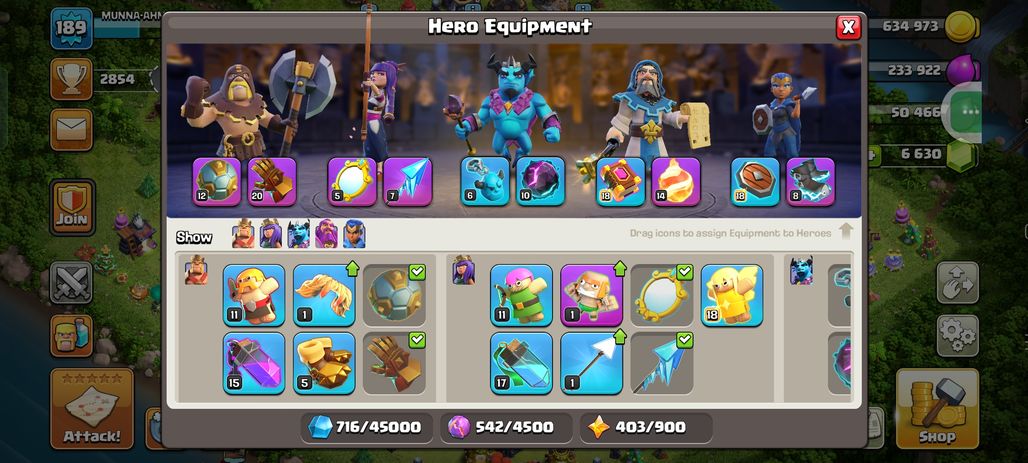The height and width of the screenshot is (463, 1028).
Task: Collapse equipment list with the up arrow
Action: [846, 232]
